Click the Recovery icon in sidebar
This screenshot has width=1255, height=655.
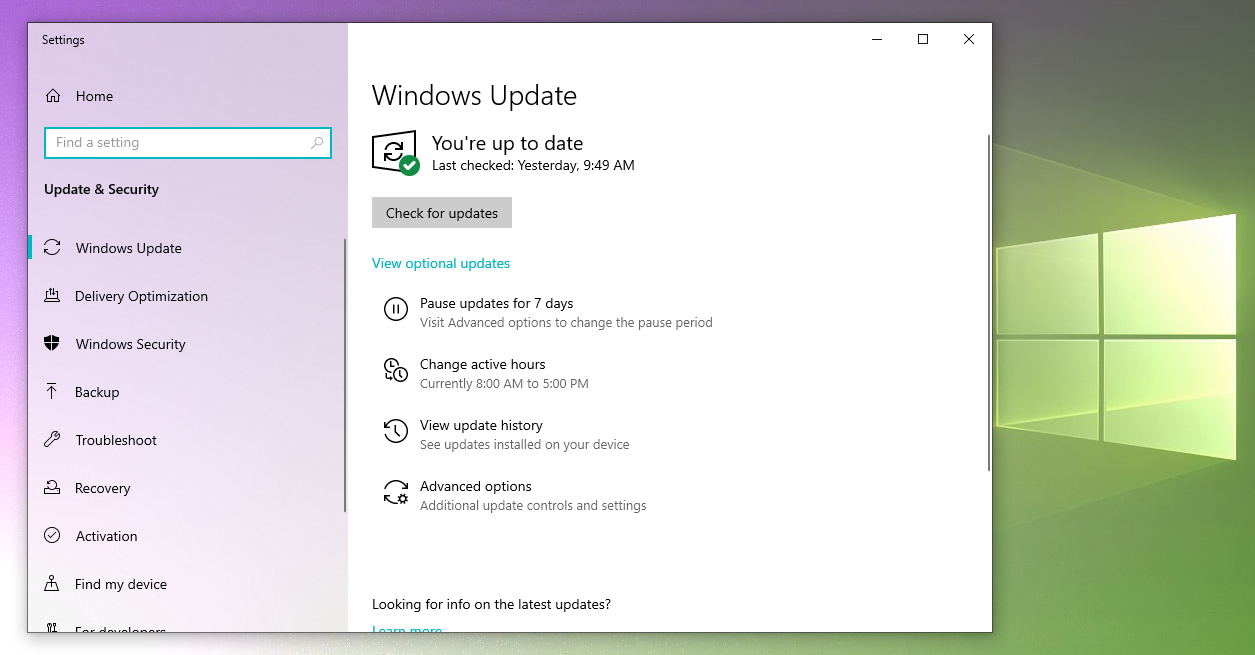(53, 488)
